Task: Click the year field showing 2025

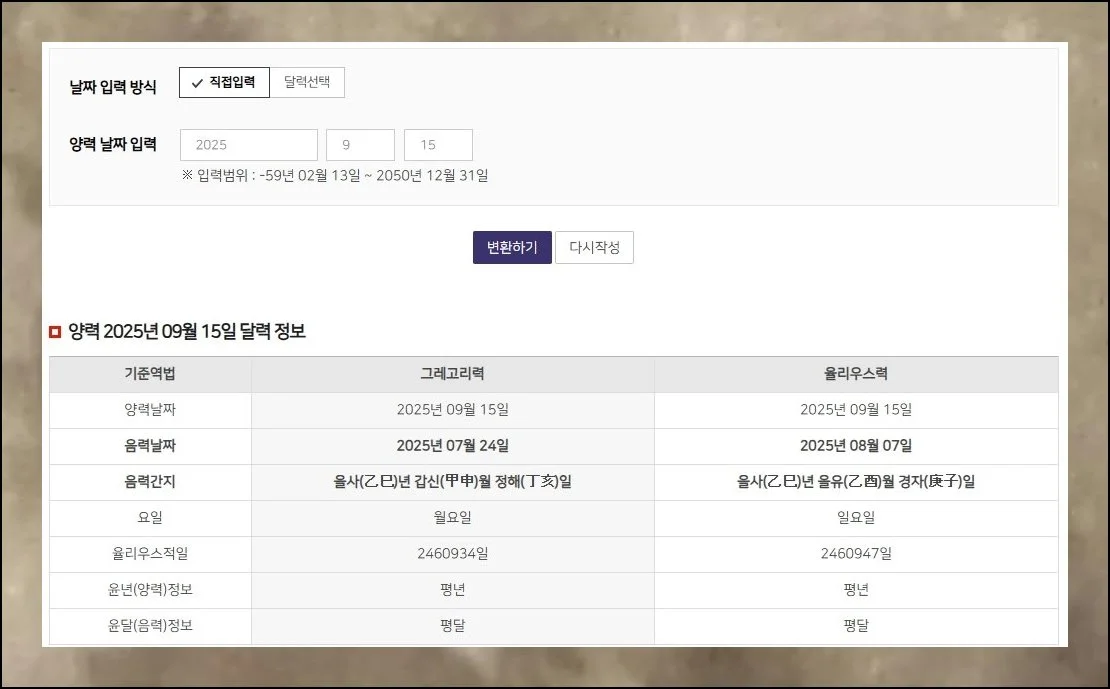Action: tap(248, 144)
